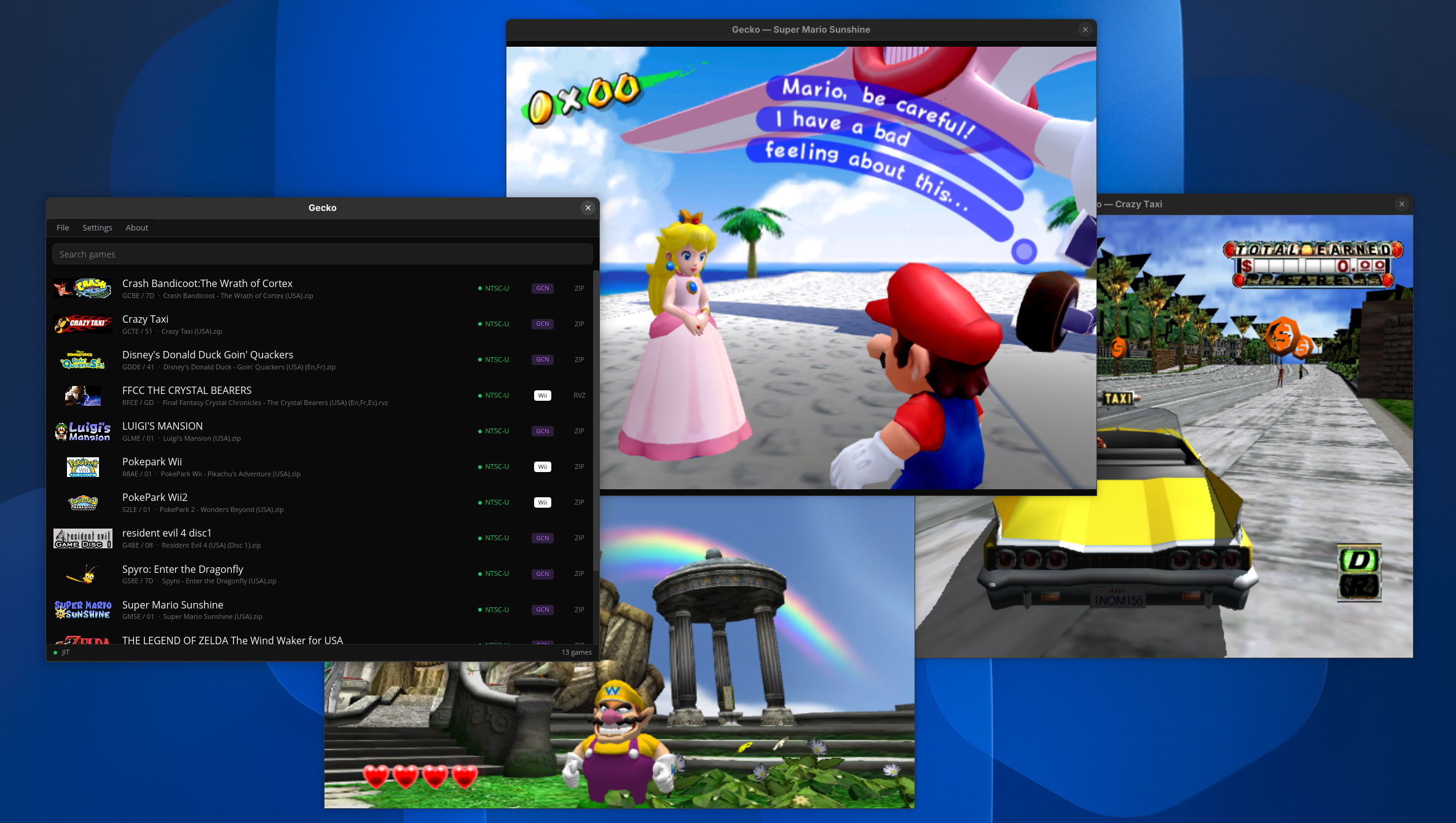This screenshot has height=823, width=1456.
Task: Click the Search games input field
Action: click(322, 254)
